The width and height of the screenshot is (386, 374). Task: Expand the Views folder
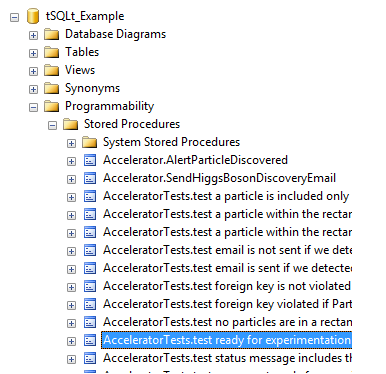(33, 71)
